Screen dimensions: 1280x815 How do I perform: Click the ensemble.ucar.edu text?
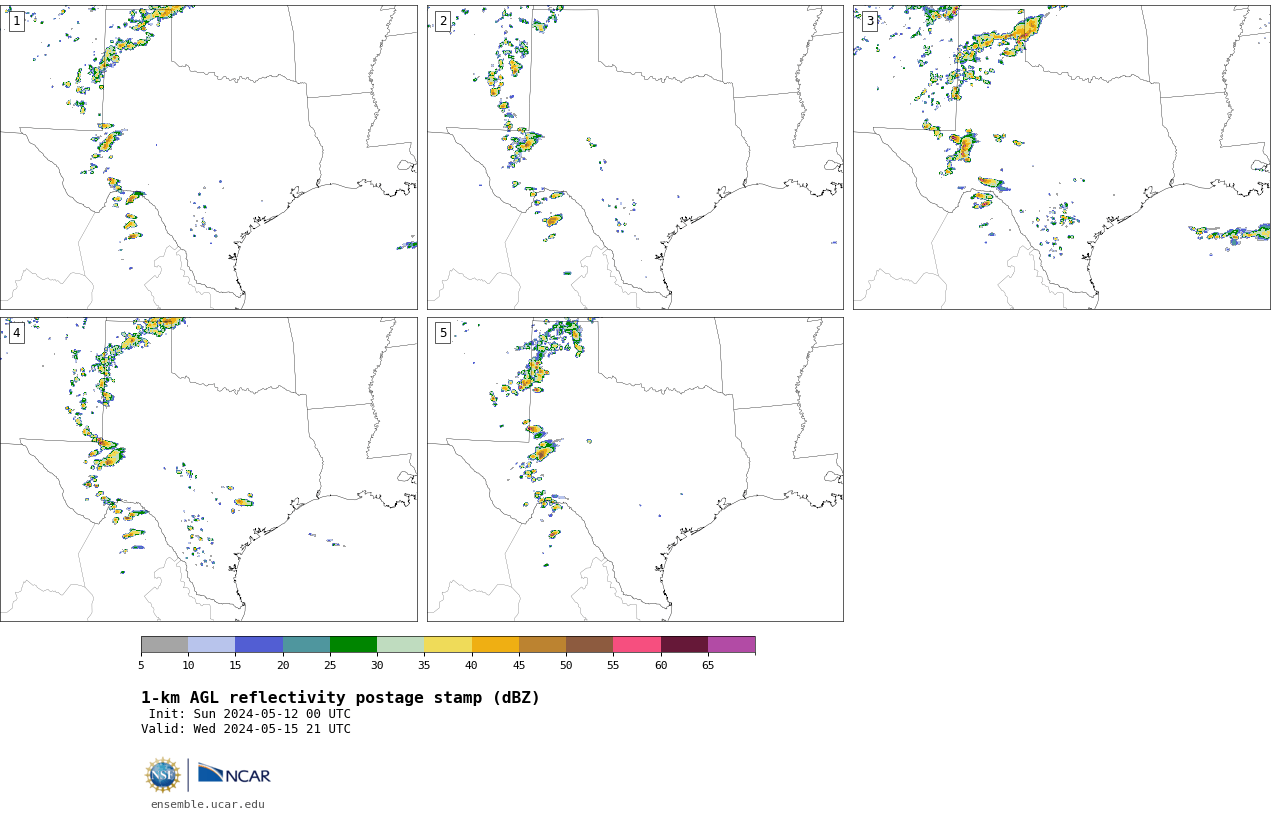(x=208, y=804)
